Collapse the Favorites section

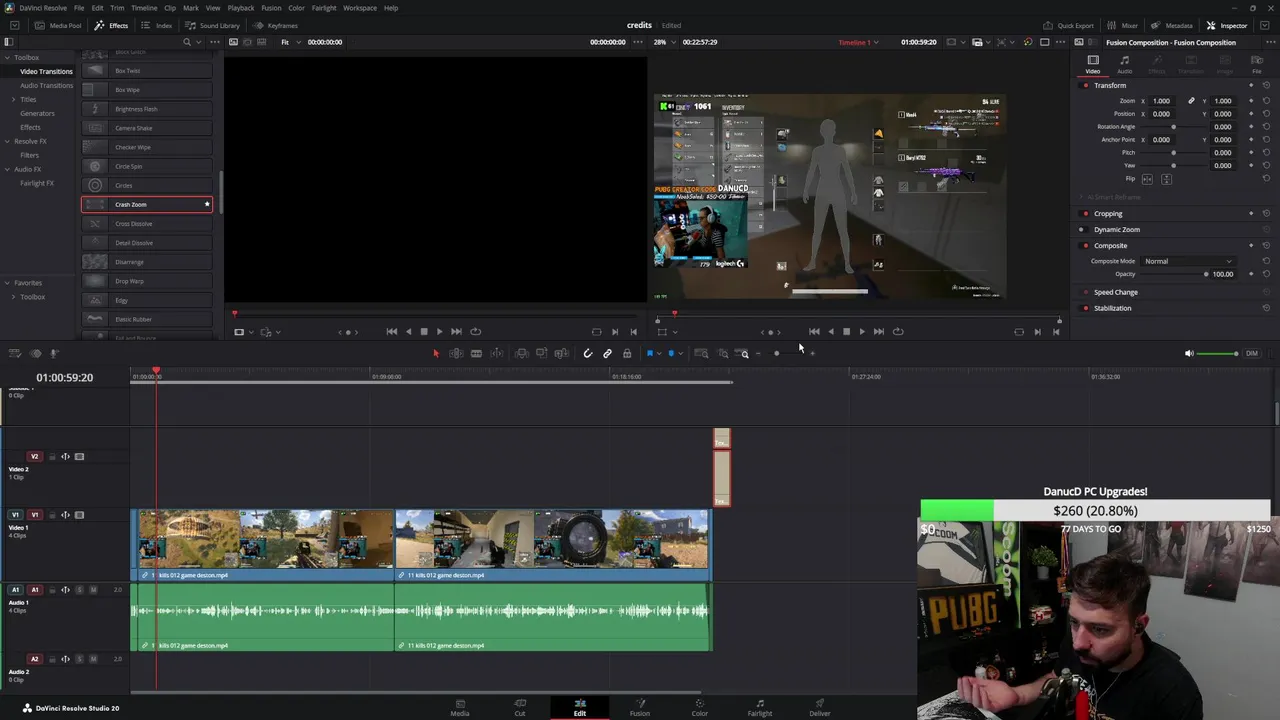pos(7,283)
